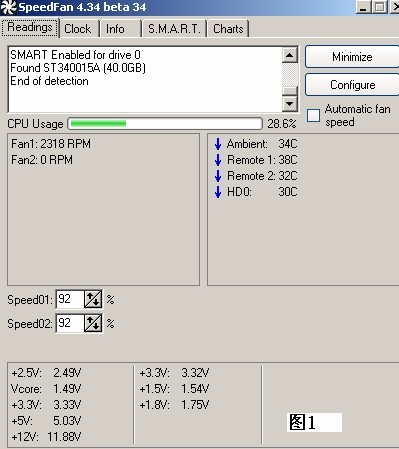The width and height of the screenshot is (399, 449).
Task: Select the 'Fan1: 2318 RPM' reading
Action: [x=51, y=144]
